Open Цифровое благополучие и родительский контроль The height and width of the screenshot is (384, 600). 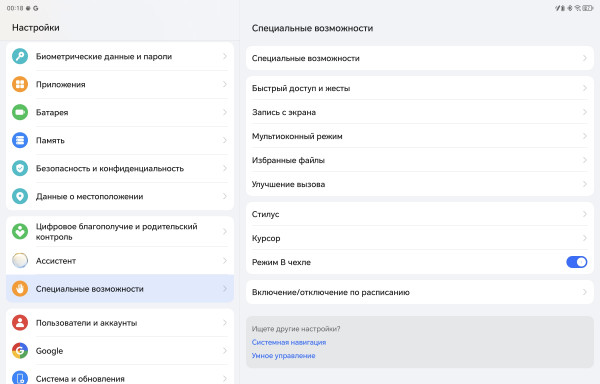[120, 231]
